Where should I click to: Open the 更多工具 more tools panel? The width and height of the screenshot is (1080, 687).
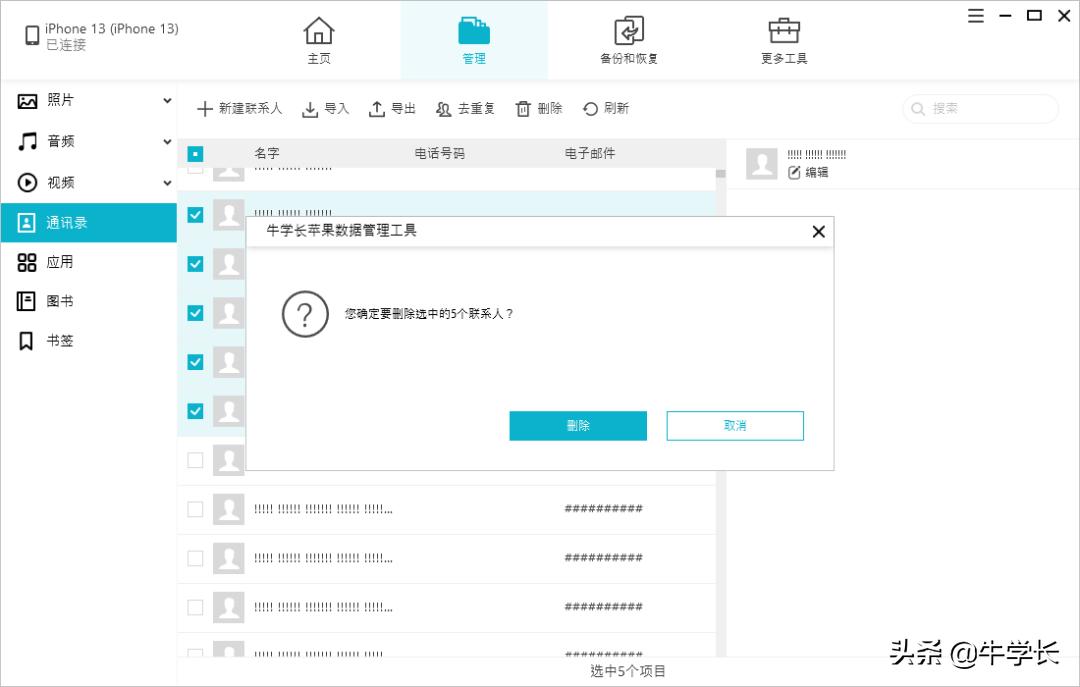[783, 40]
